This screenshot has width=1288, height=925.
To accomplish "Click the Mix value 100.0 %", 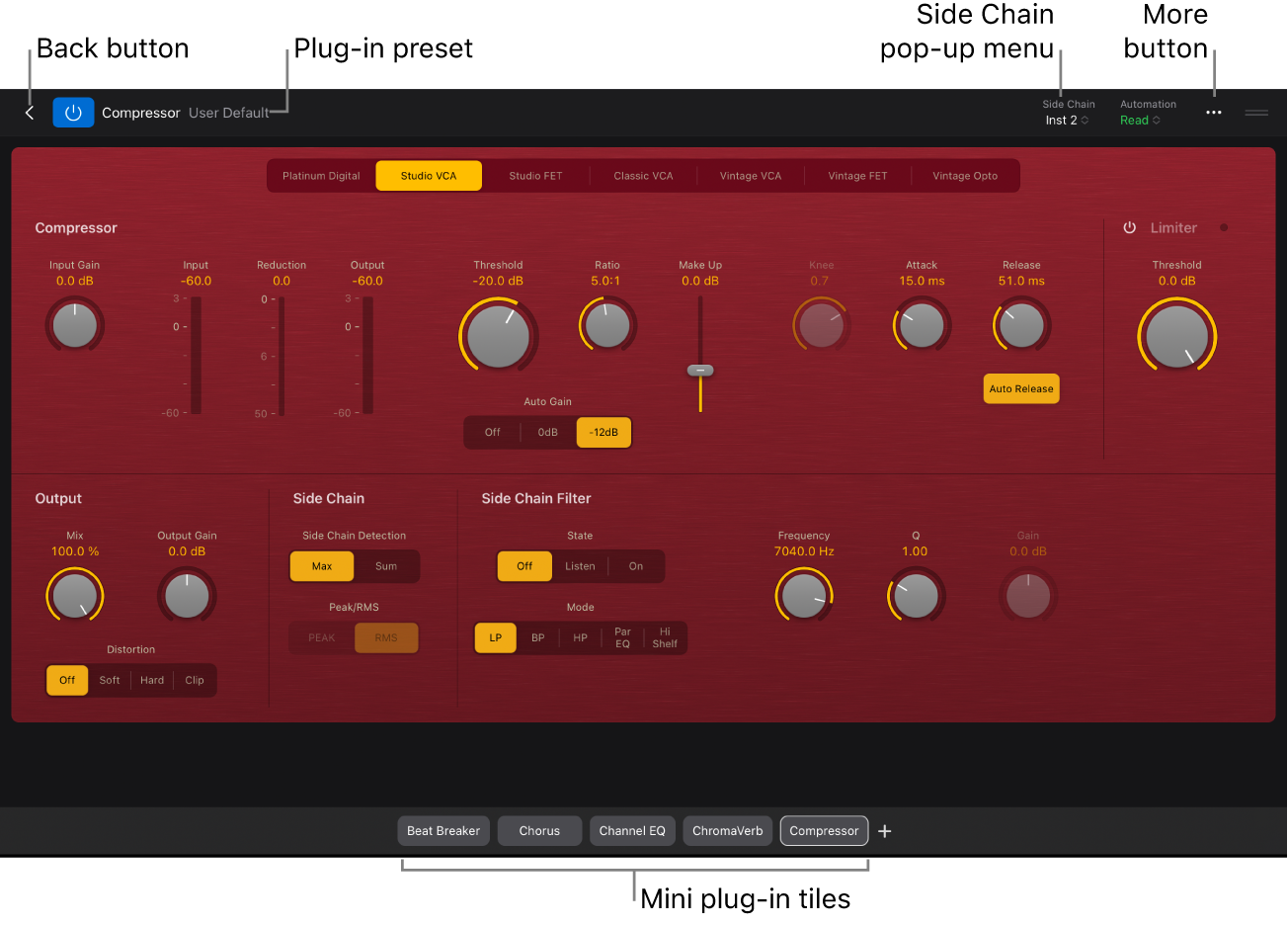I will click(x=75, y=551).
